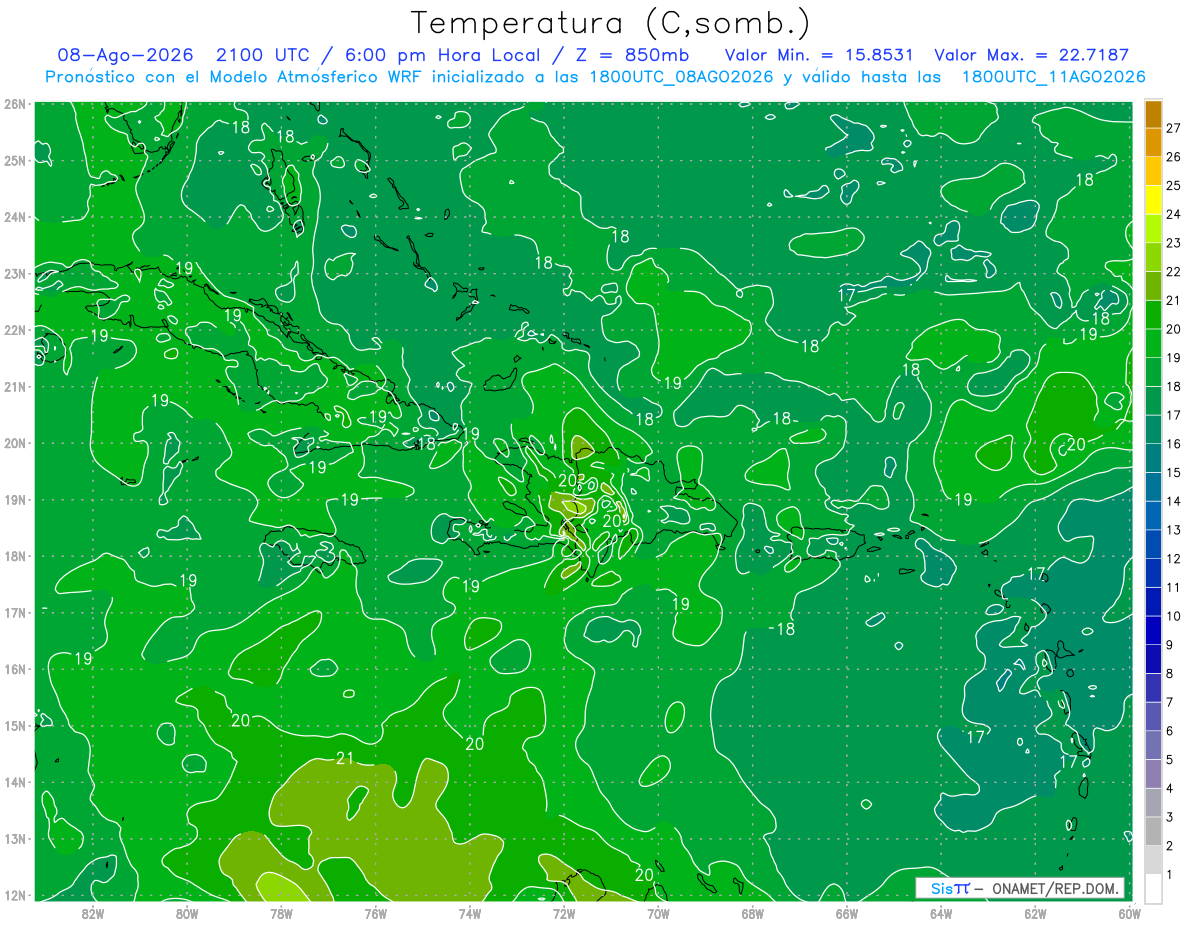Viewport: 1200px width, 927px height.
Task: Click "Valor Max. = 22.7187"
Action: click(x=1031, y=56)
